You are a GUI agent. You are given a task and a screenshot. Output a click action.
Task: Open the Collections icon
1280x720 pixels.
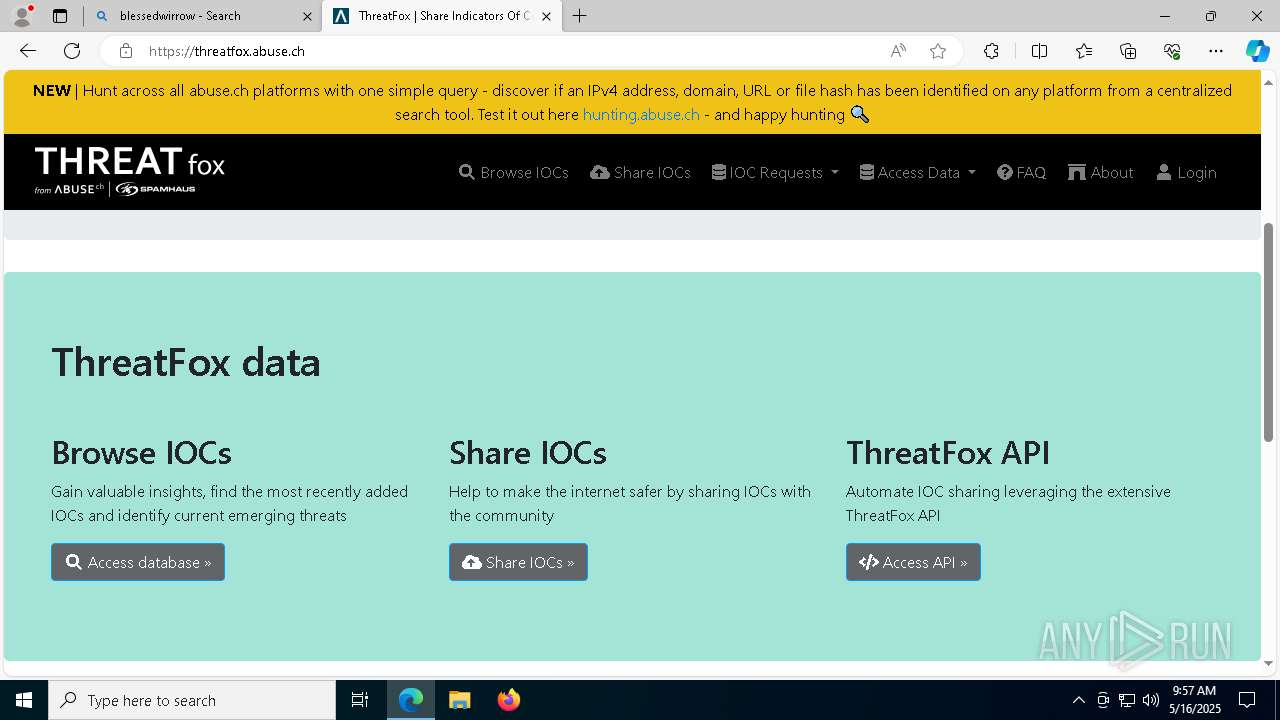pyautogui.click(x=1128, y=51)
